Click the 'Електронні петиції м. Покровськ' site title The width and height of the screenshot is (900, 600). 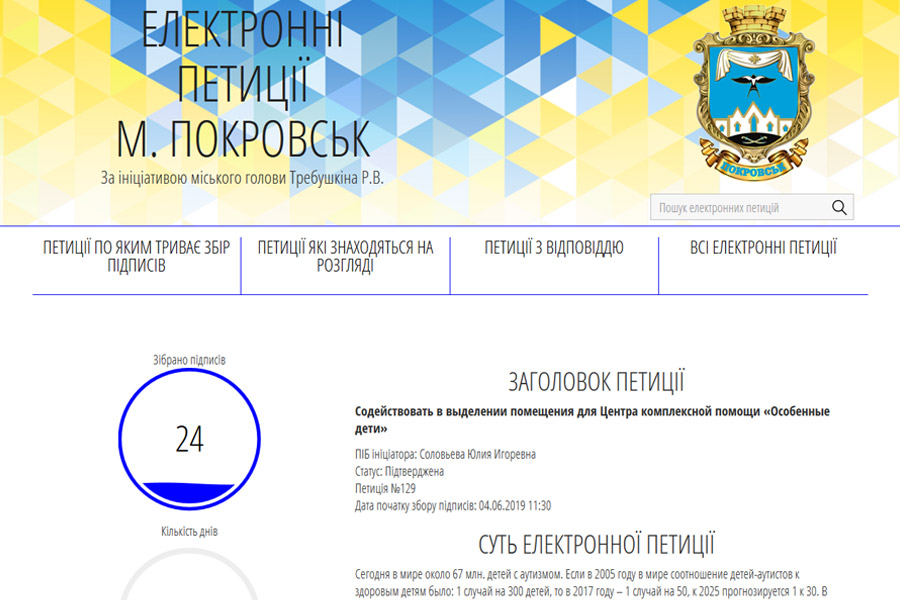[x=242, y=85]
